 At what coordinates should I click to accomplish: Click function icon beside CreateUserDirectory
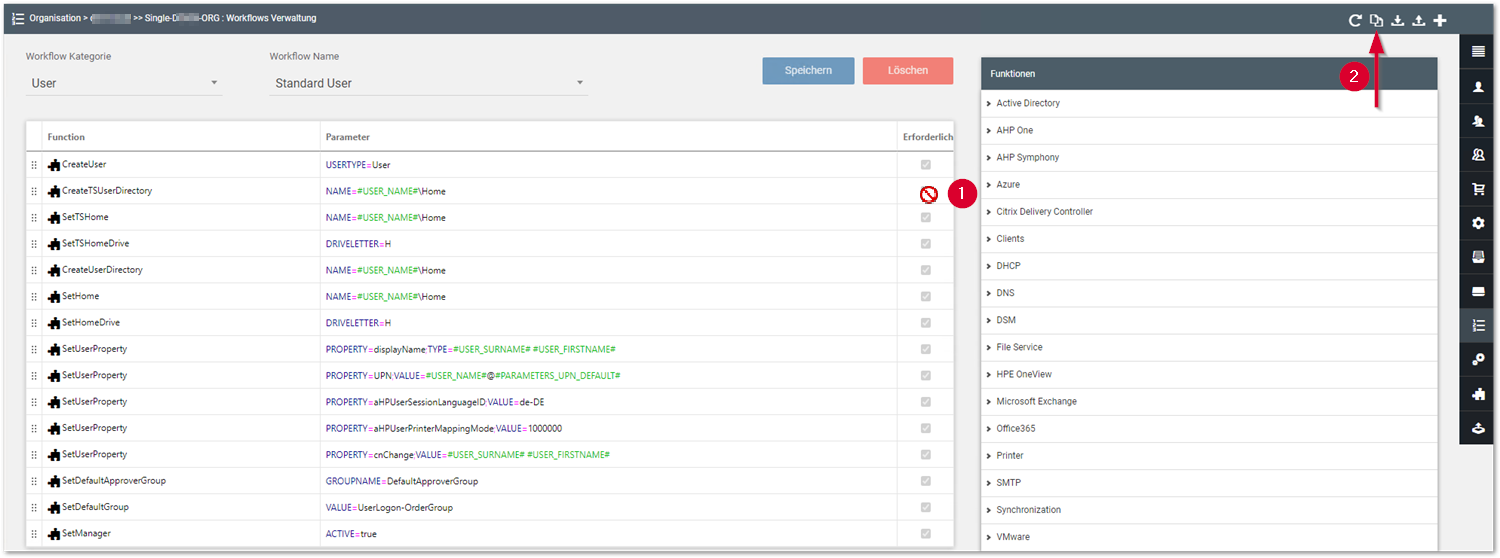pos(54,270)
